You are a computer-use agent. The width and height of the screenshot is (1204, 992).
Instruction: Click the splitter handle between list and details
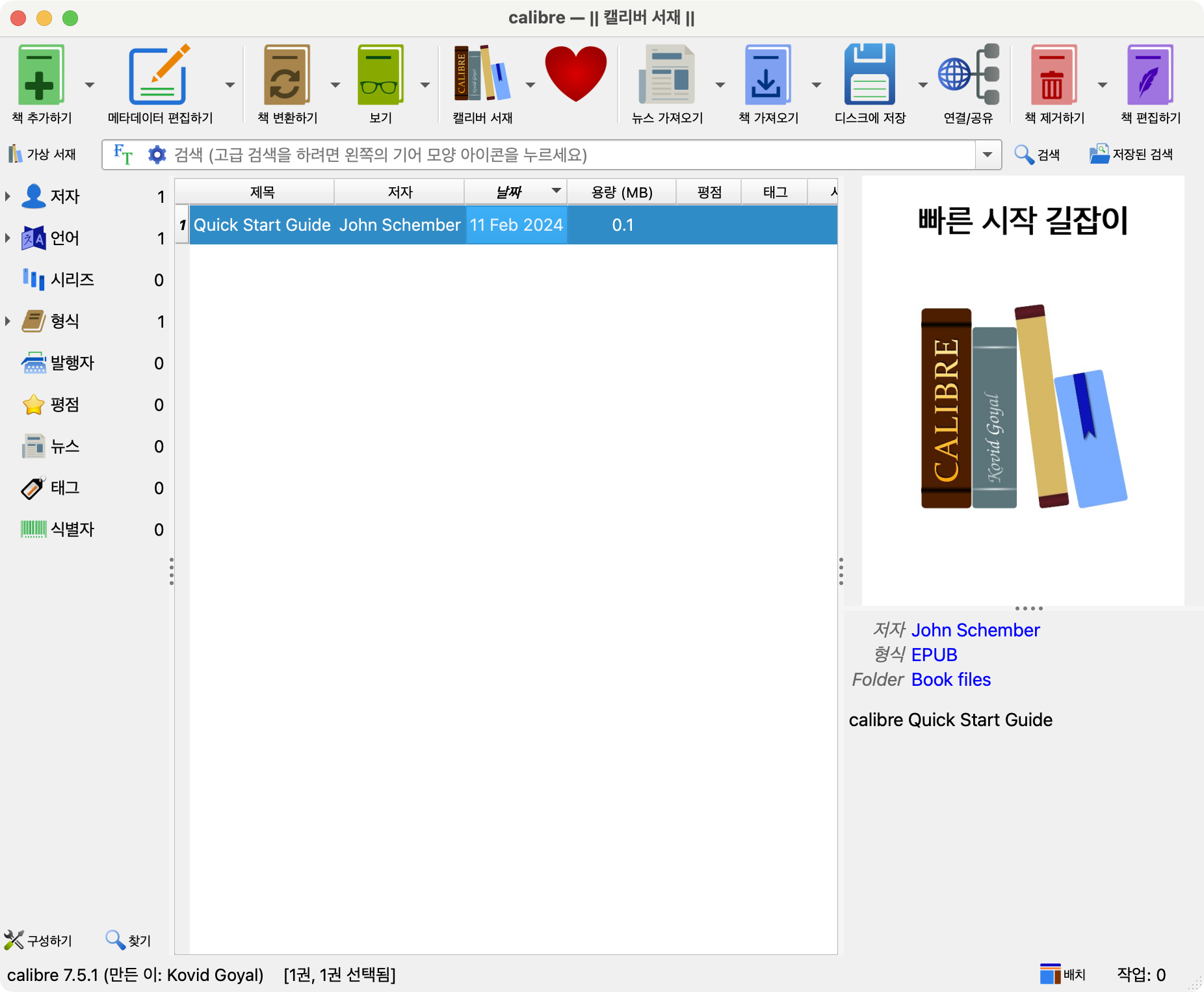click(x=841, y=571)
